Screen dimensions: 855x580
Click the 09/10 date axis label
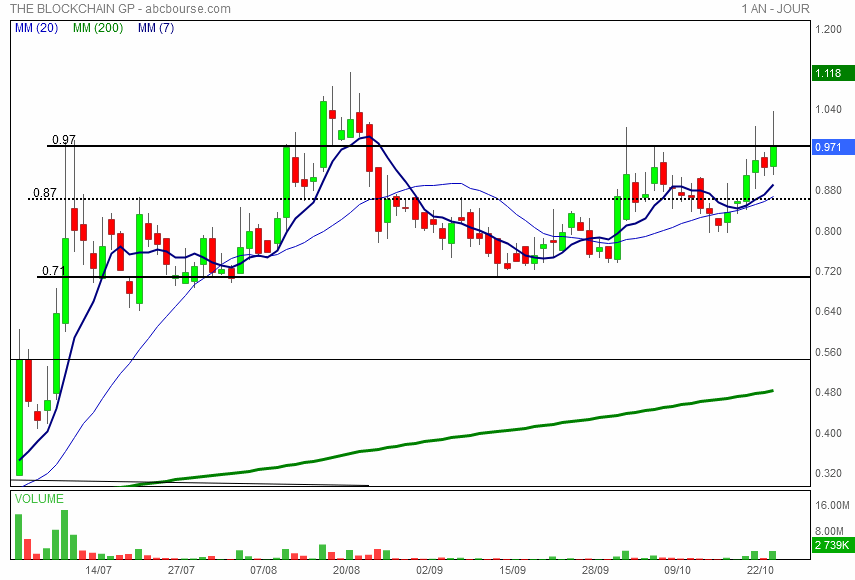coord(677,570)
